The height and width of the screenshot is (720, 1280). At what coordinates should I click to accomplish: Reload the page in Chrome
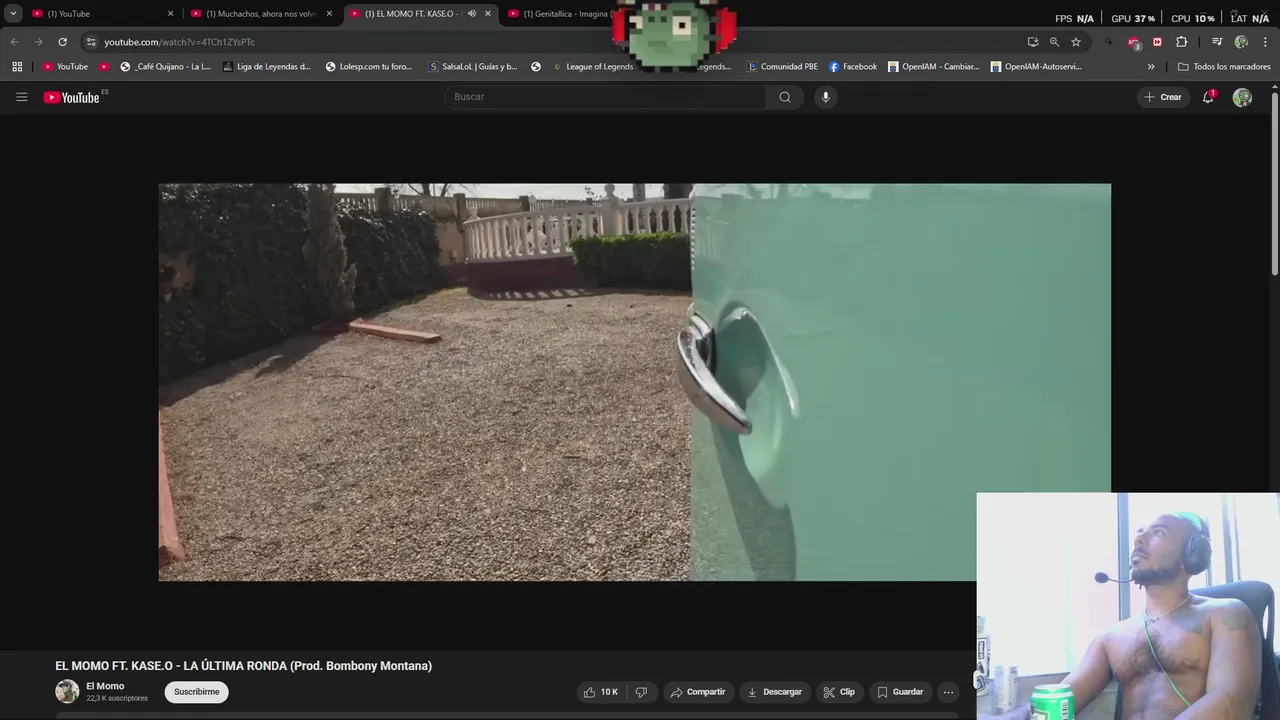[x=62, y=42]
